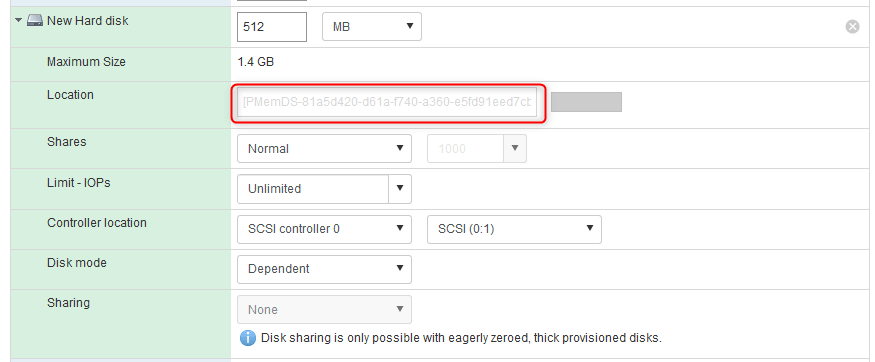Open the Disk mode Dependent dropdown
The width and height of the screenshot is (875, 362).
click(324, 269)
